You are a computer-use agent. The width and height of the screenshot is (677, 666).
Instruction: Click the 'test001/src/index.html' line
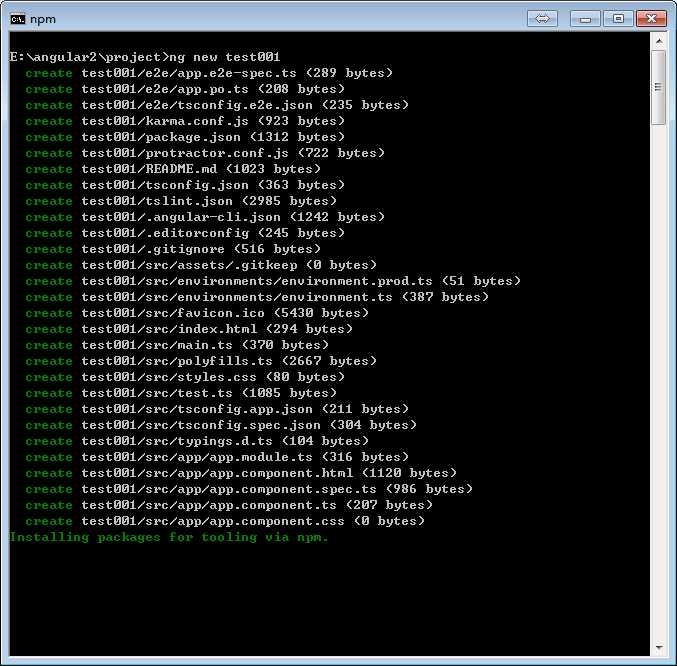pos(189,329)
